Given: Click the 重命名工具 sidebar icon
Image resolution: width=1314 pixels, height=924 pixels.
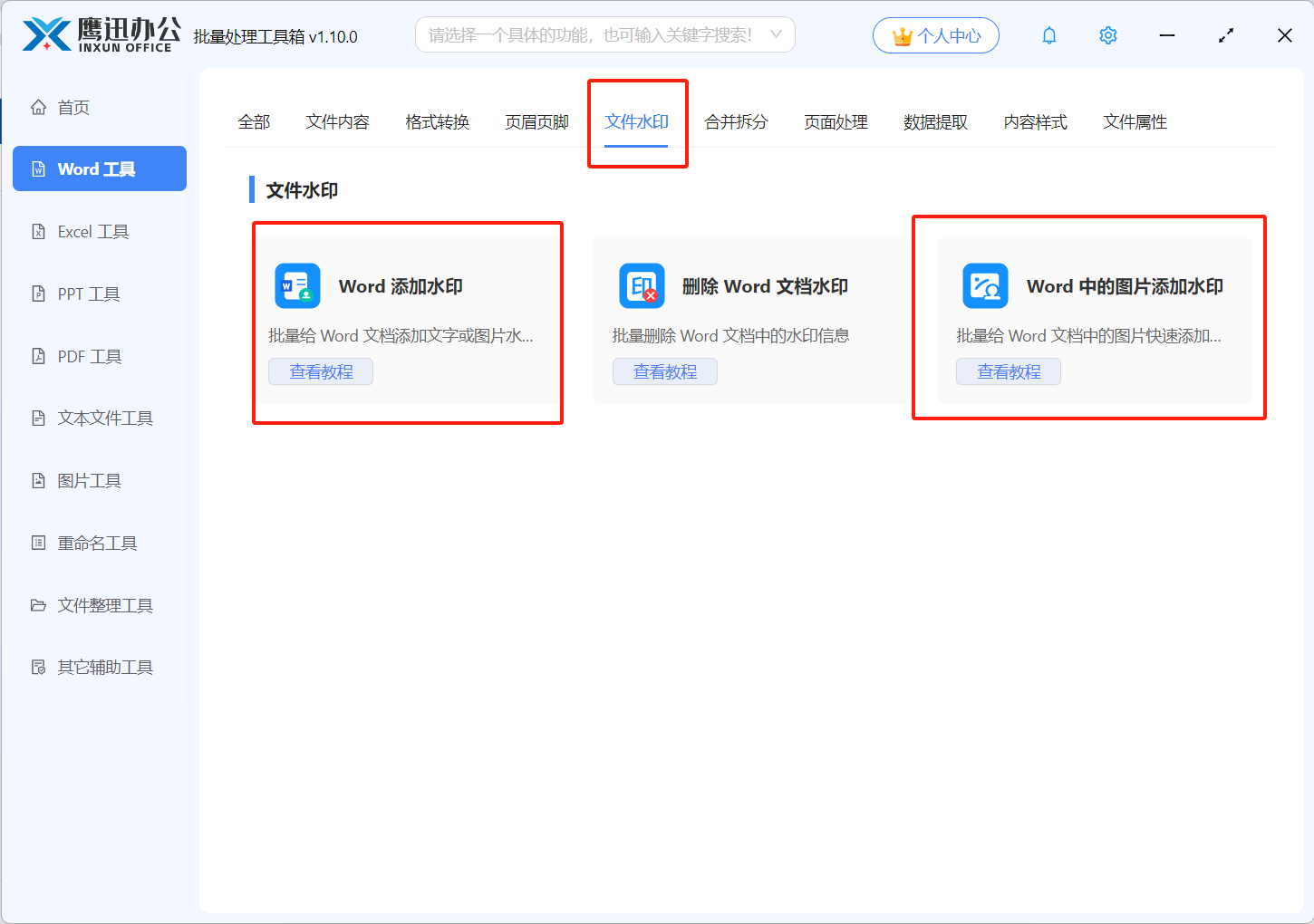Looking at the screenshot, I should pyautogui.click(x=38, y=543).
